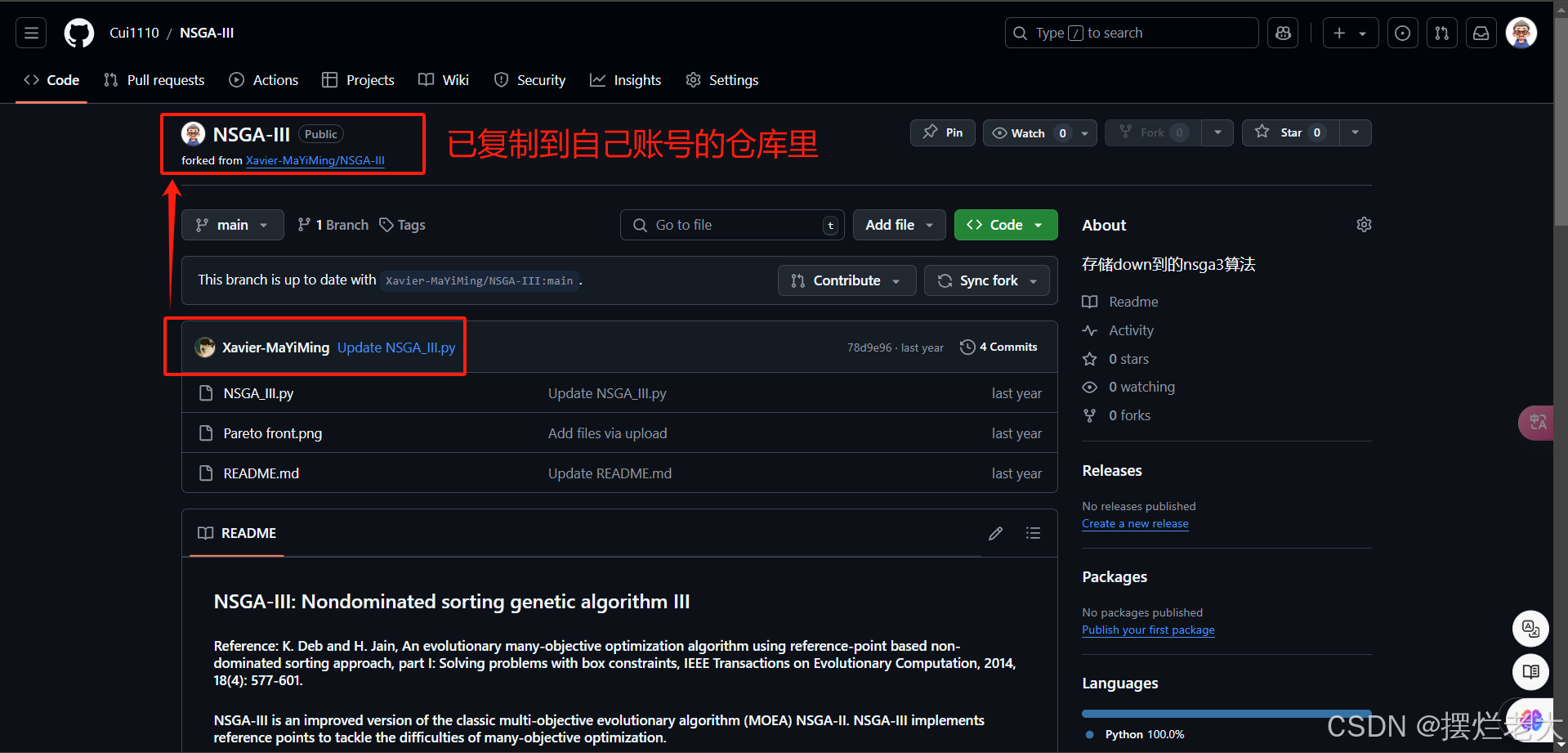The width and height of the screenshot is (1568, 753).
Task: Click repository owner avatar beside NSGA-III title
Action: point(193,133)
